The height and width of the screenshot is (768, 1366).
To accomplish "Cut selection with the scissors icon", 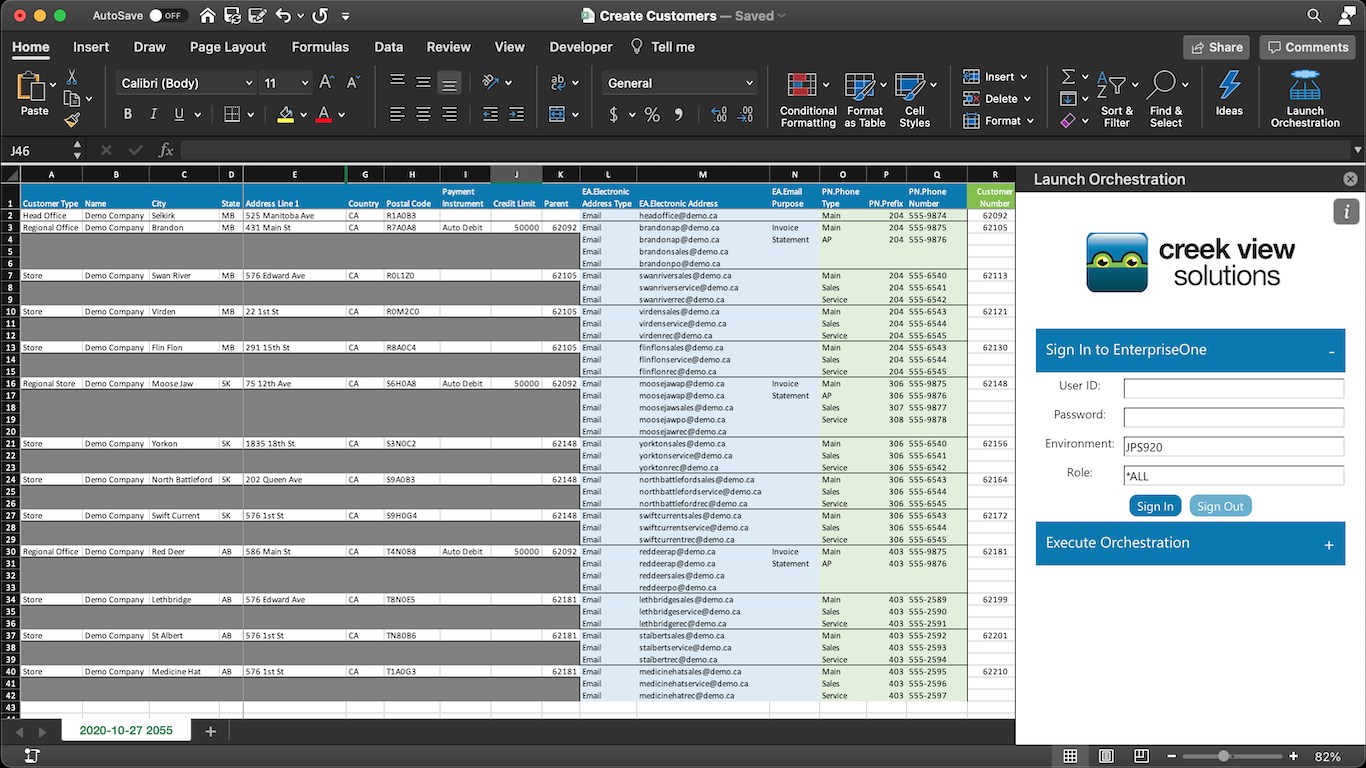I will pyautogui.click(x=72, y=77).
